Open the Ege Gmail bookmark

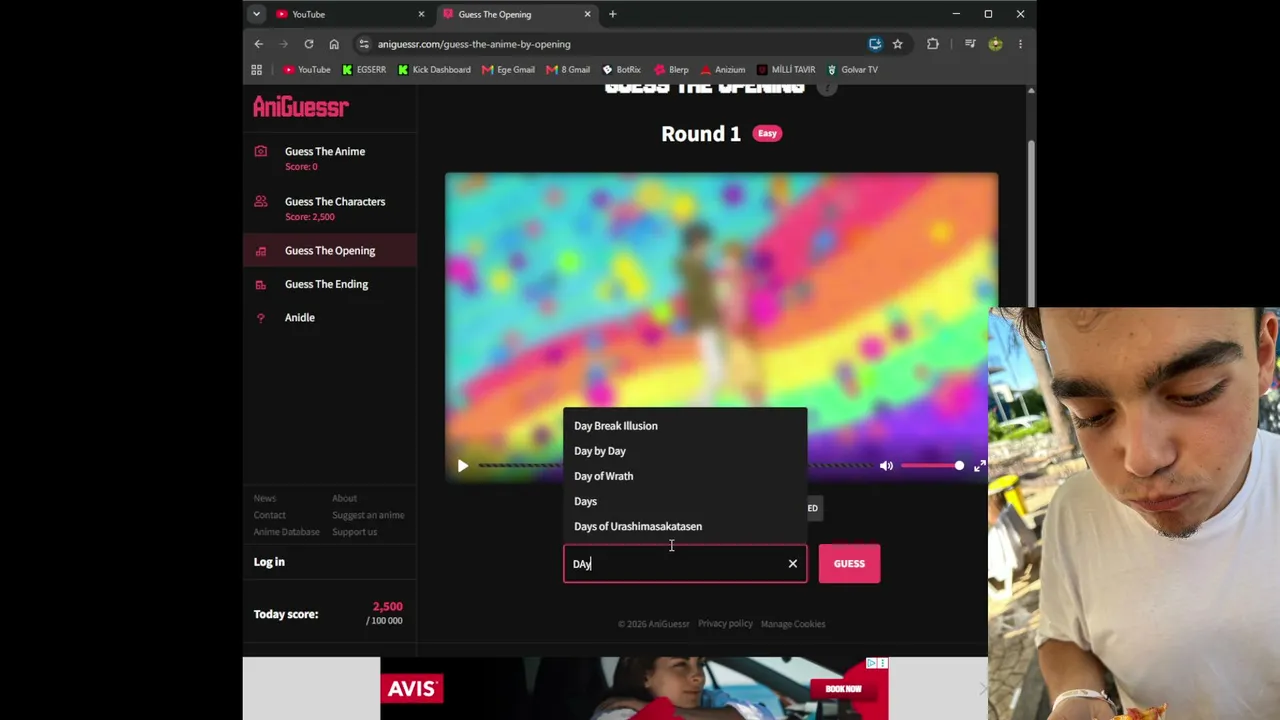point(509,70)
